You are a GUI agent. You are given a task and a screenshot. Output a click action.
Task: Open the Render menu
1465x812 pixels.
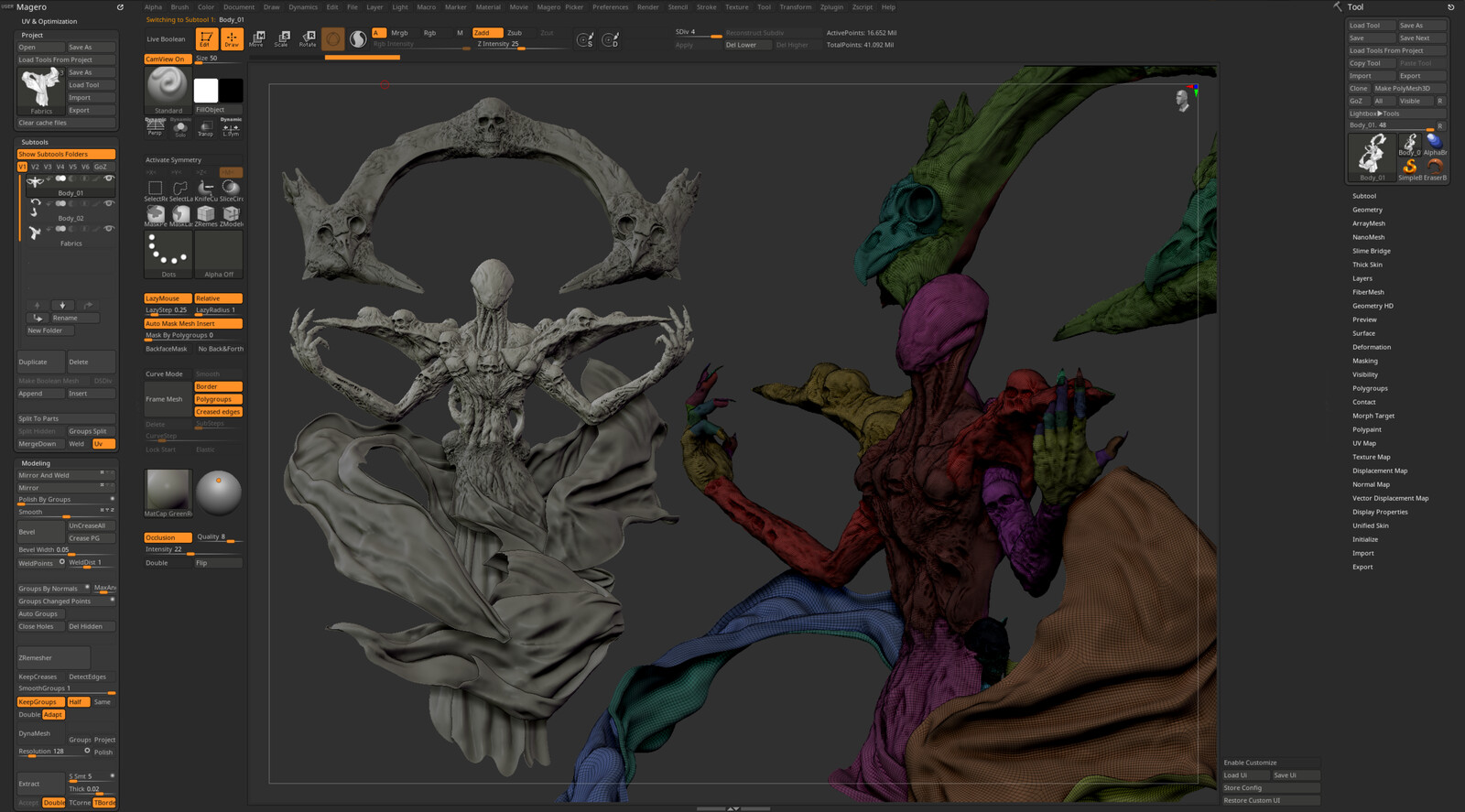pyautogui.click(x=647, y=6)
